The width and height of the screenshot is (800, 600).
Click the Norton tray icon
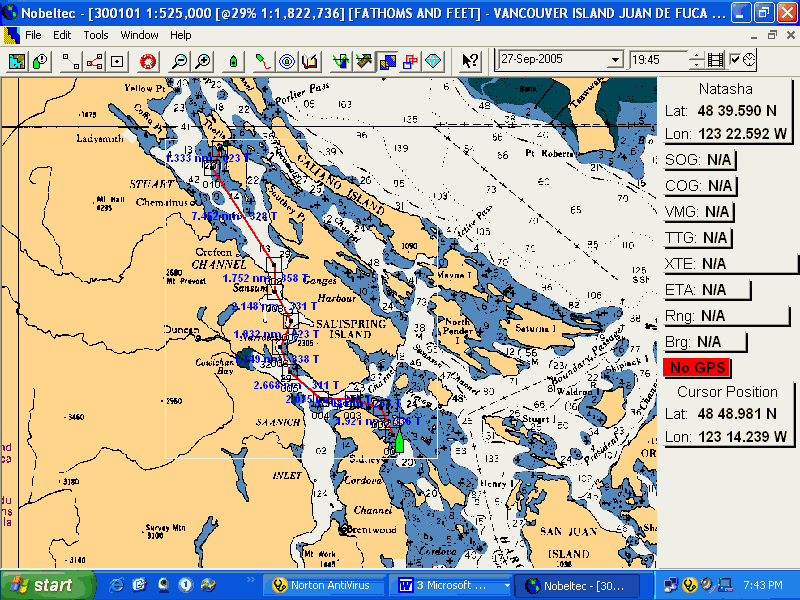coord(689,585)
